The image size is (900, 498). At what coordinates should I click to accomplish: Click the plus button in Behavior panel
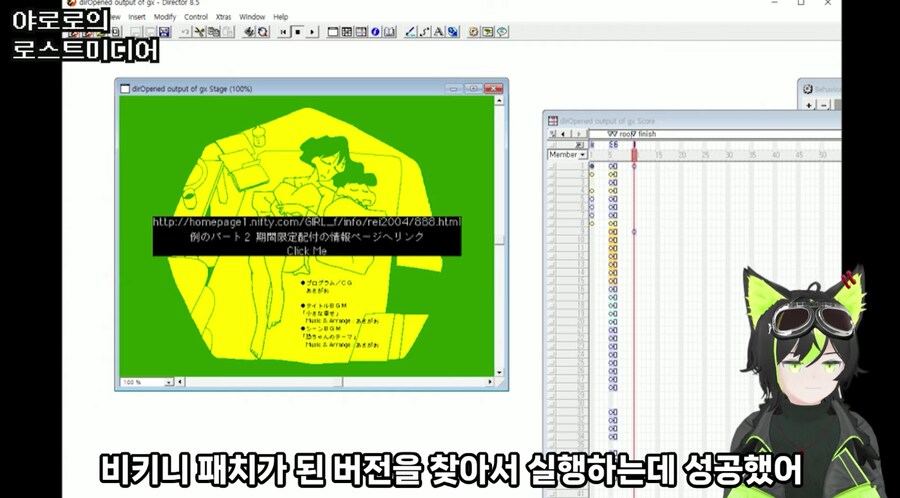coord(809,106)
